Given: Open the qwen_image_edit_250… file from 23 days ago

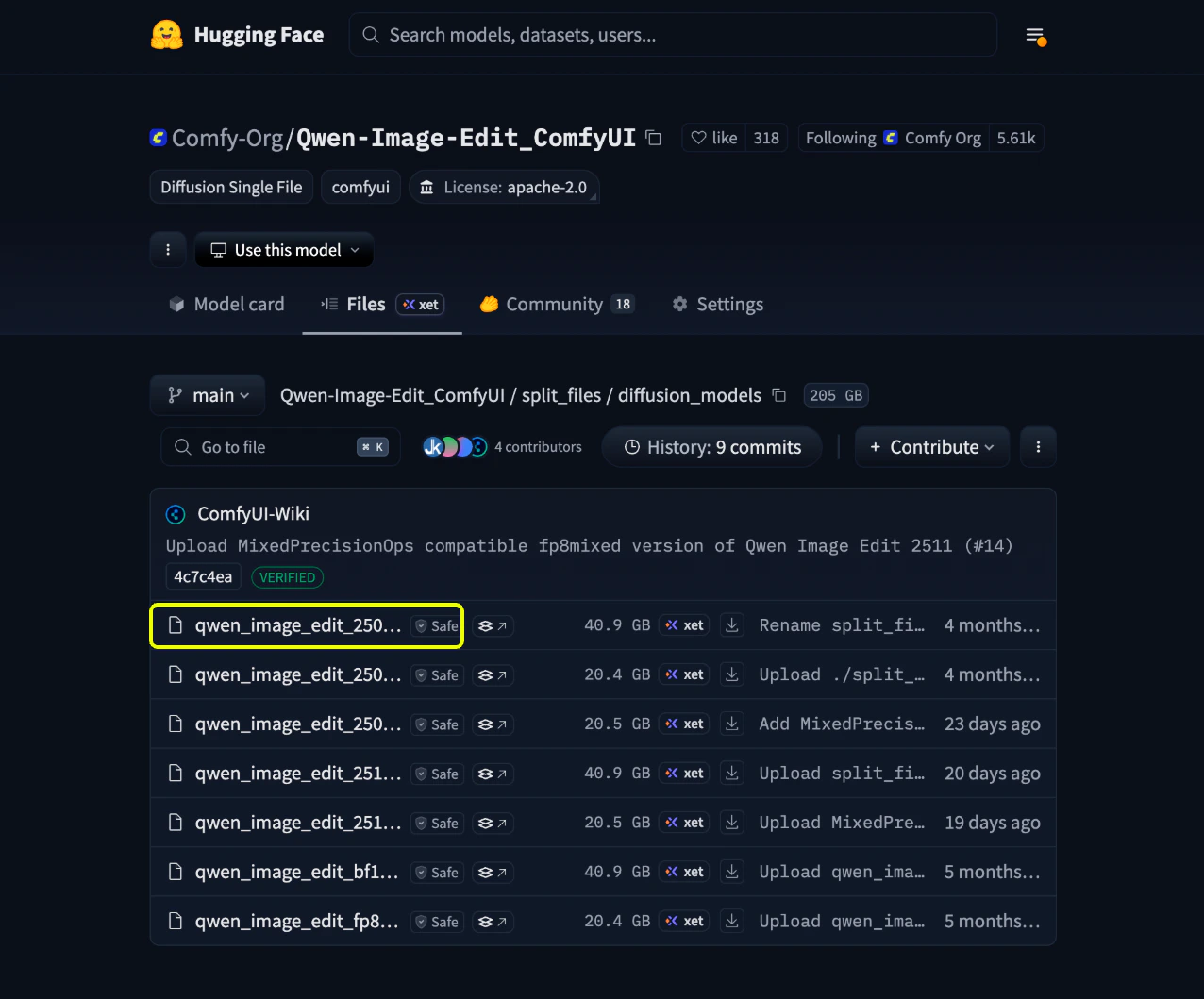Looking at the screenshot, I should pyautogui.click(x=298, y=724).
